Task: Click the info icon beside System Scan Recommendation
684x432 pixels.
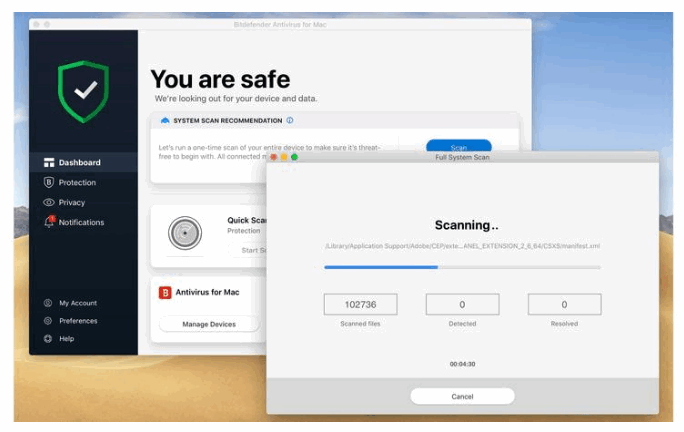Action: [x=290, y=120]
